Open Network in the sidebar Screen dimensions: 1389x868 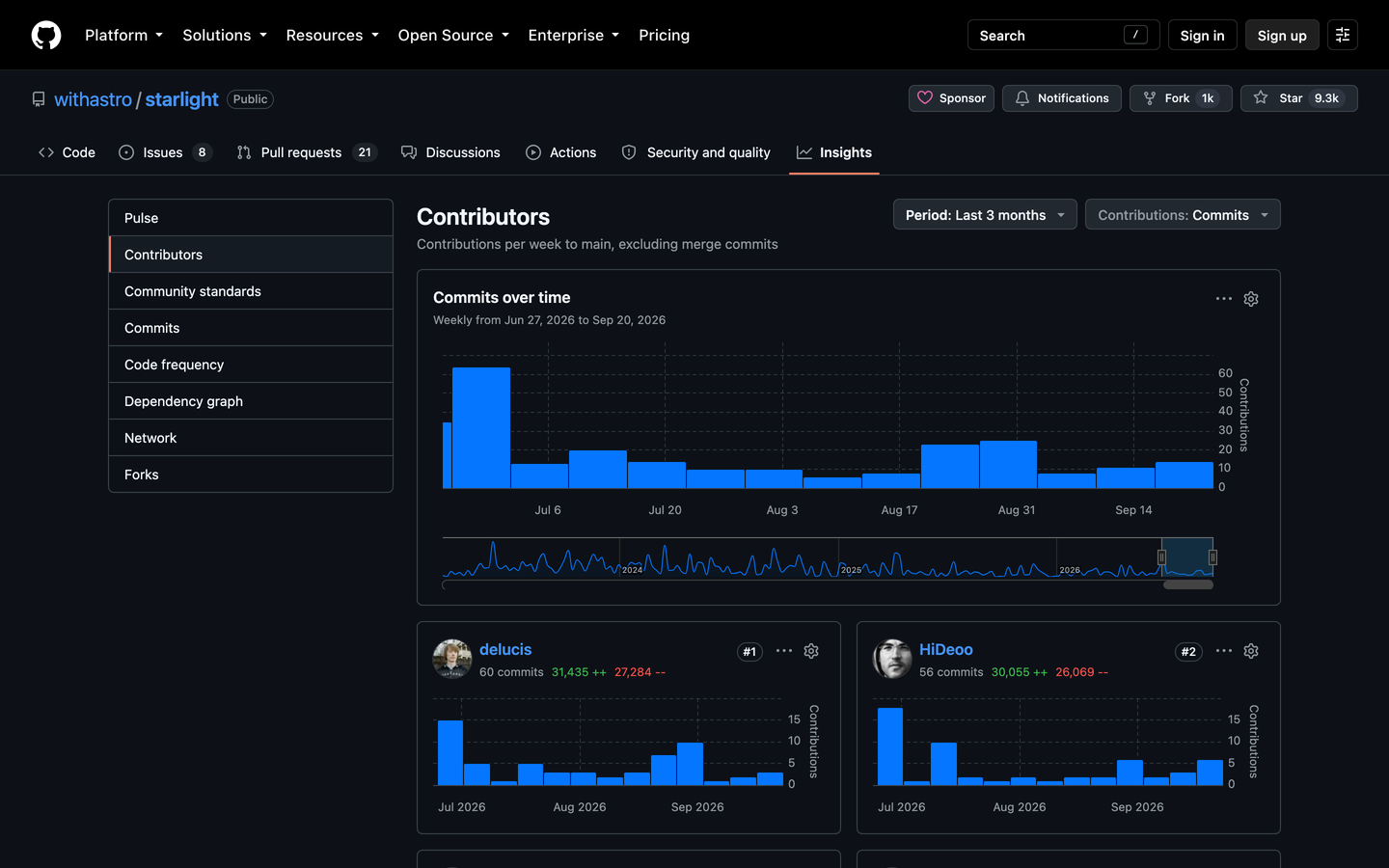point(251,438)
